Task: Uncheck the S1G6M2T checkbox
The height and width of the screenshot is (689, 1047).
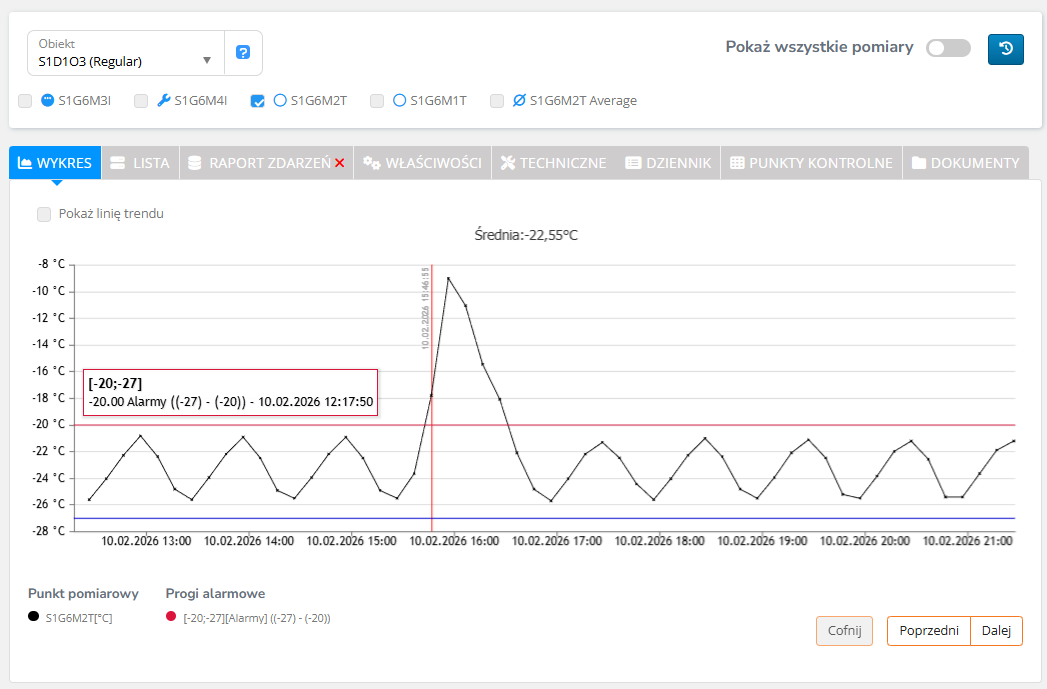Action: 257,100
